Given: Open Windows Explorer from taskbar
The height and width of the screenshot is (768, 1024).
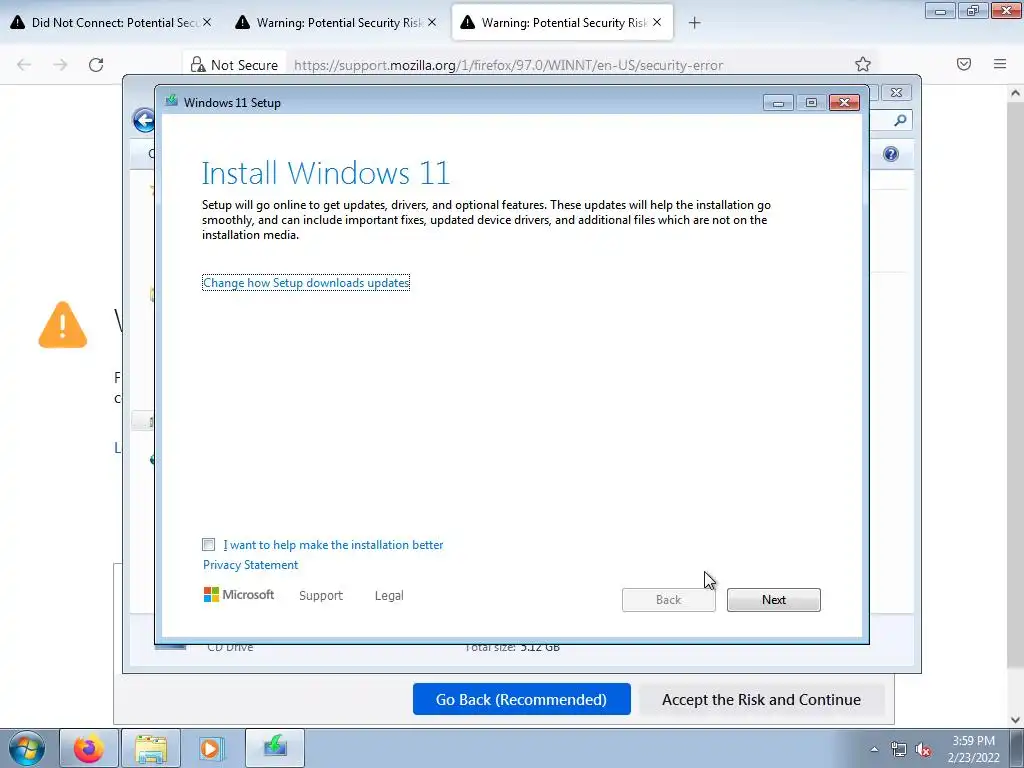Looking at the screenshot, I should pyautogui.click(x=151, y=748).
